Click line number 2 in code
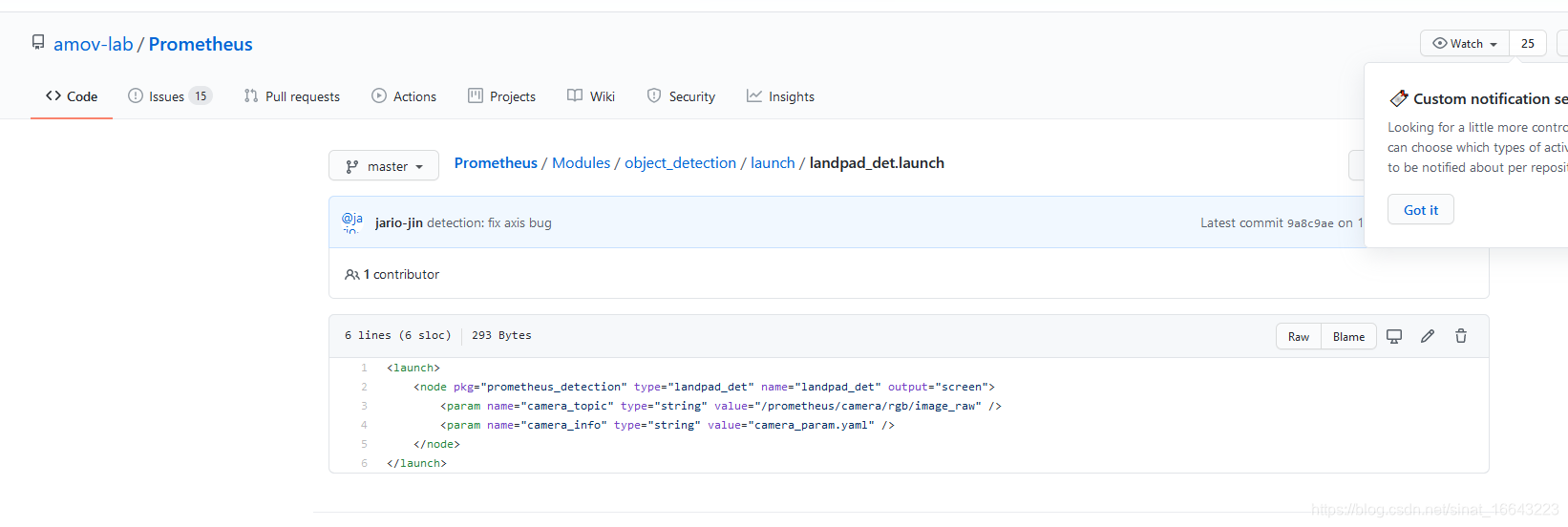This screenshot has width=1568, height=527. [364, 387]
